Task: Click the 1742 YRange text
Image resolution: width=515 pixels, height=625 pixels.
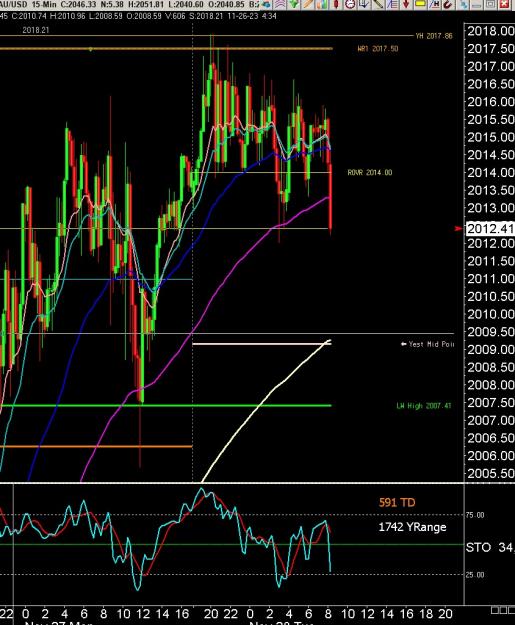Action: point(412,527)
